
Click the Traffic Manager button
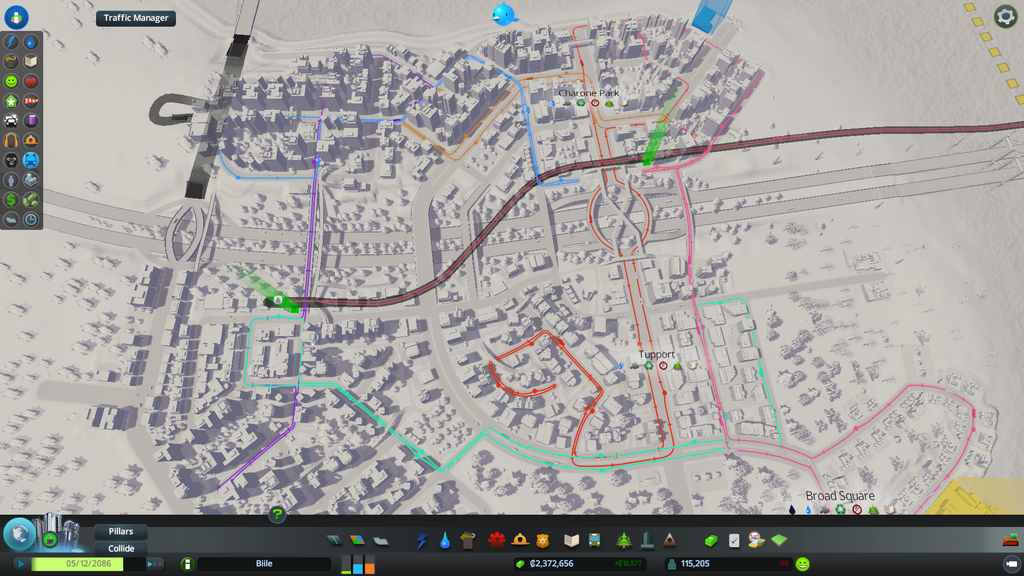coord(136,18)
